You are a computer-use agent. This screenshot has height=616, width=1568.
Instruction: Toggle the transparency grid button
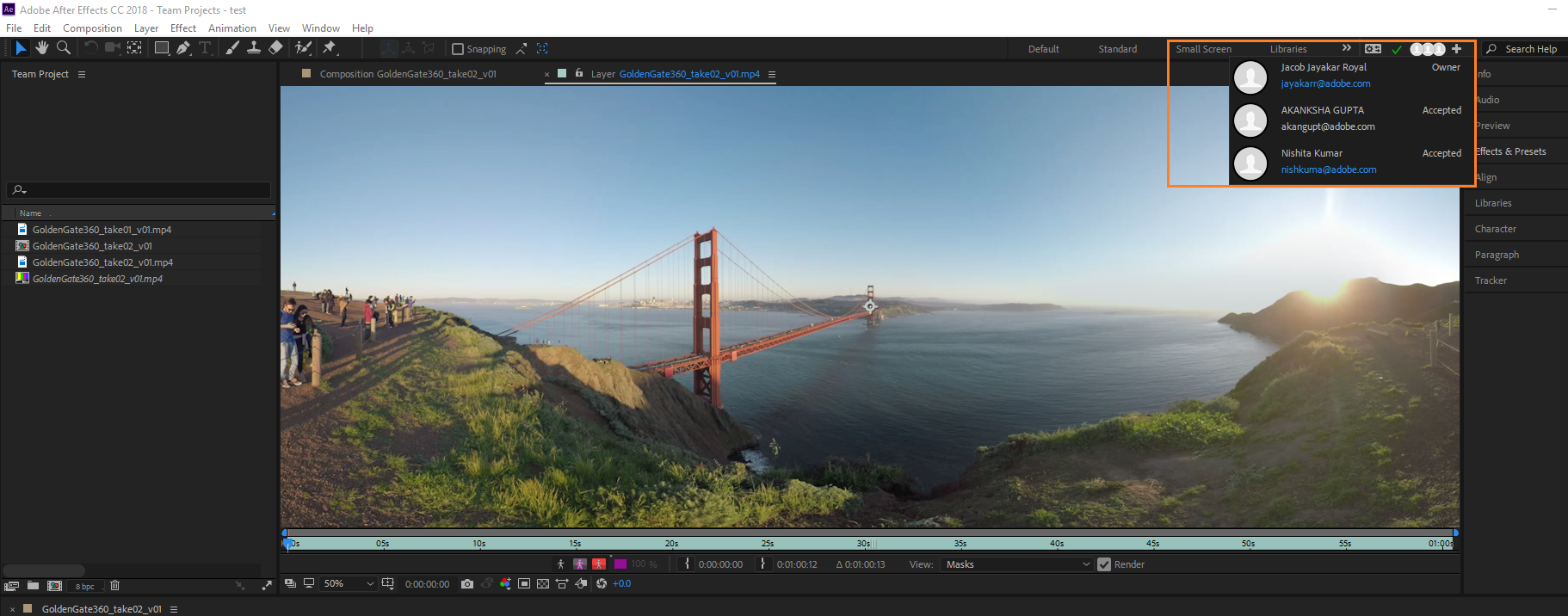(543, 583)
